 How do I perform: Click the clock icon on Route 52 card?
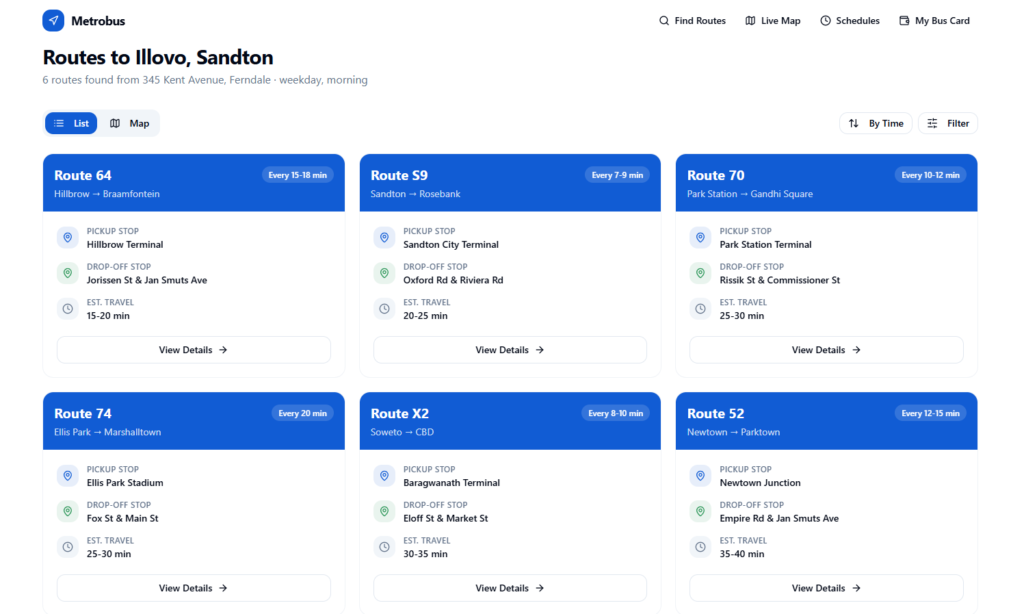701,547
